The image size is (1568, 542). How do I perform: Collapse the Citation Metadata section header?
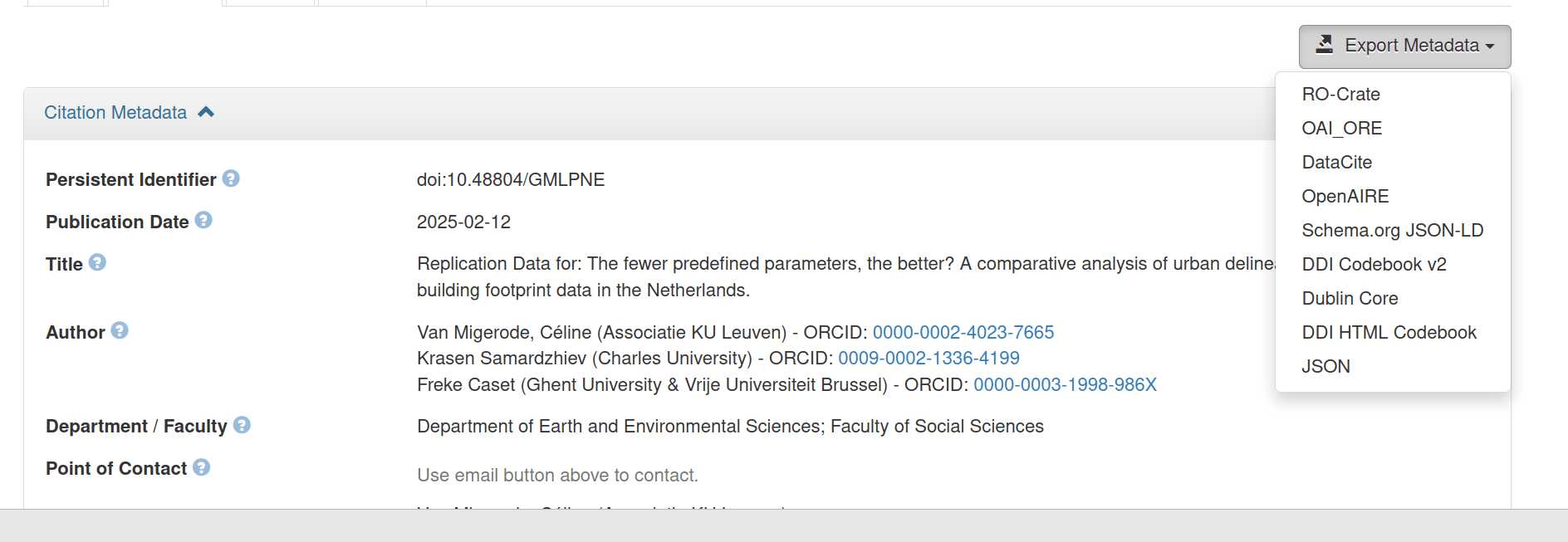115,113
